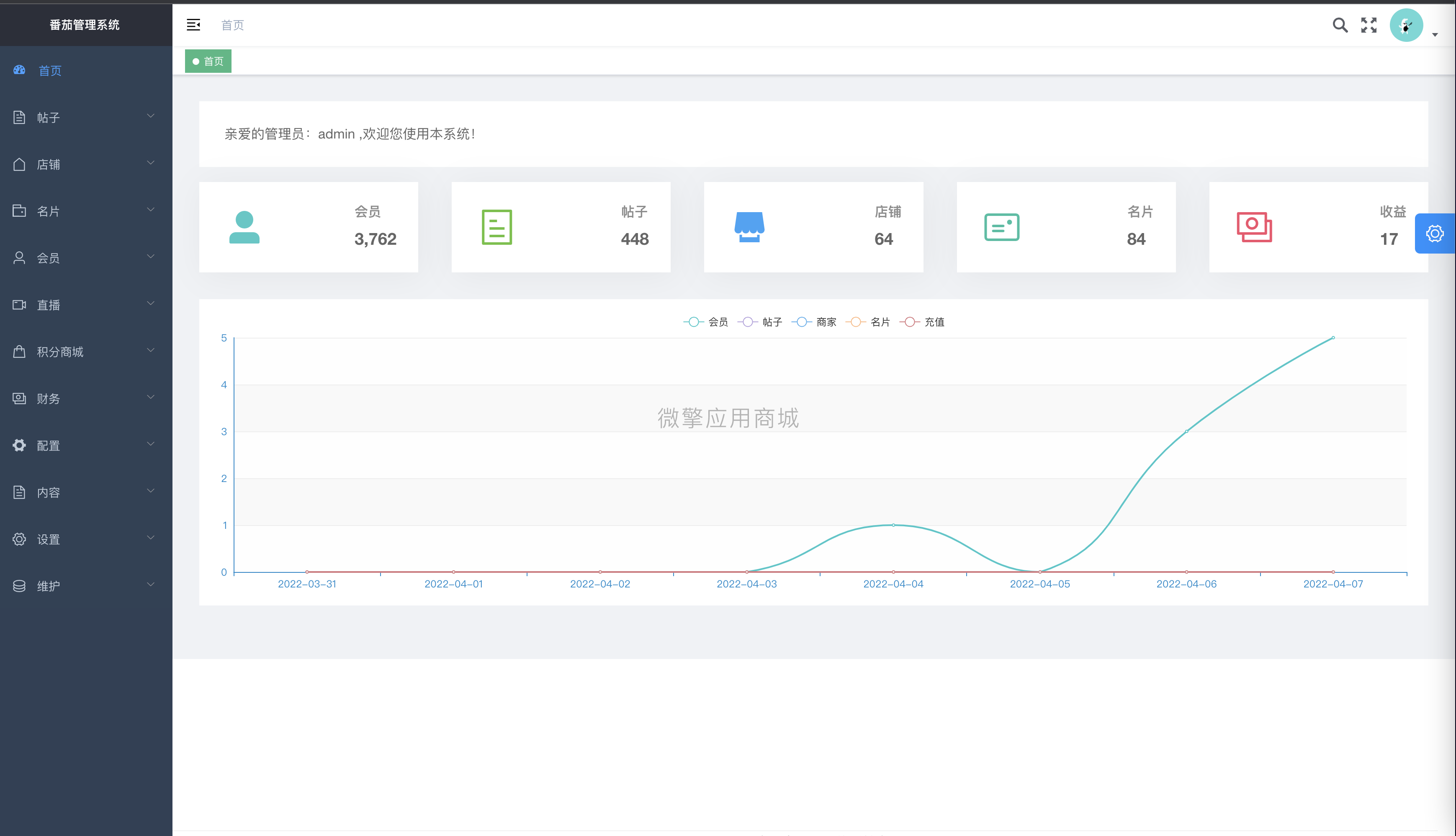Open the search magnifier in header

tap(1340, 25)
